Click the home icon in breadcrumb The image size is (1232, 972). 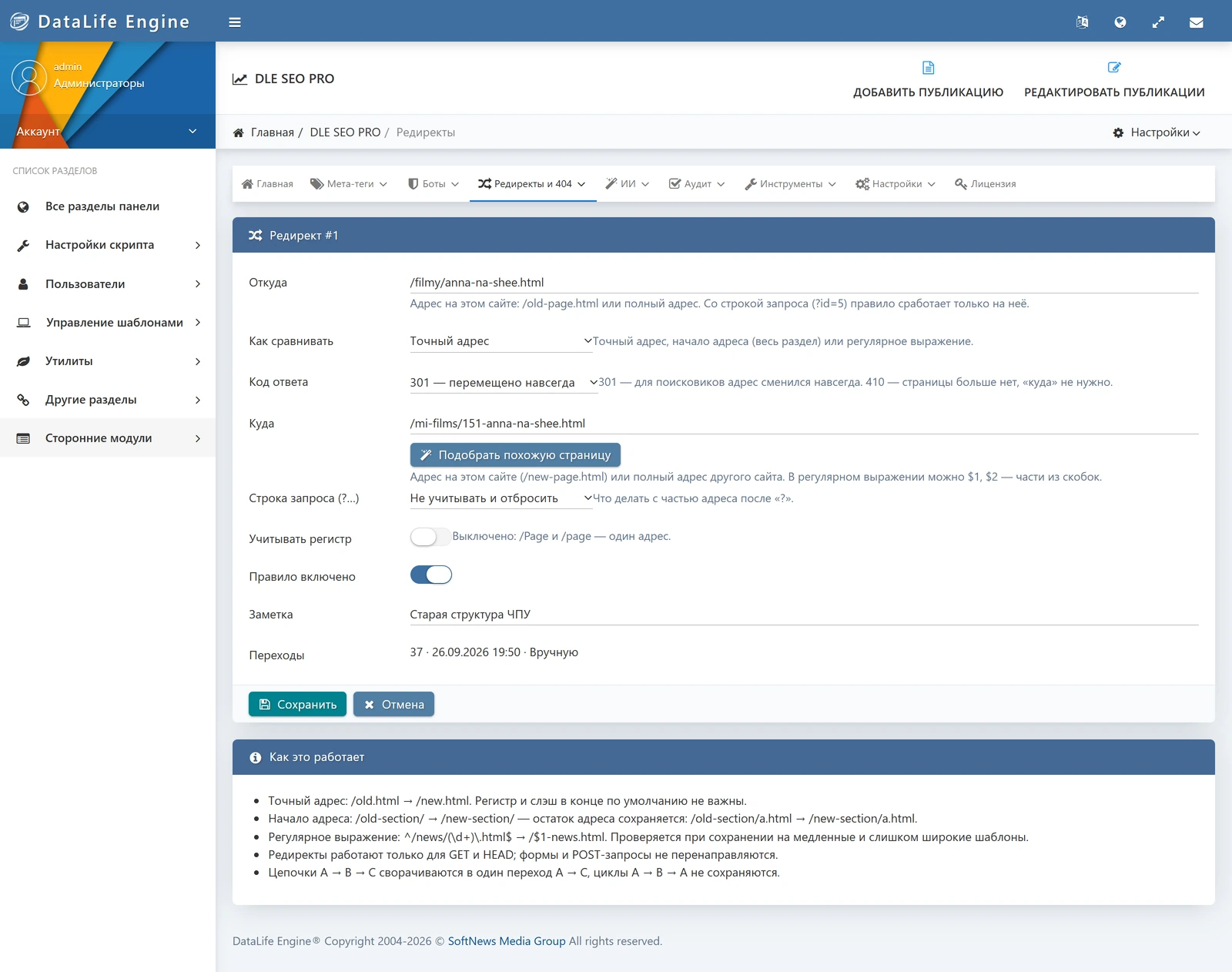[x=239, y=132]
